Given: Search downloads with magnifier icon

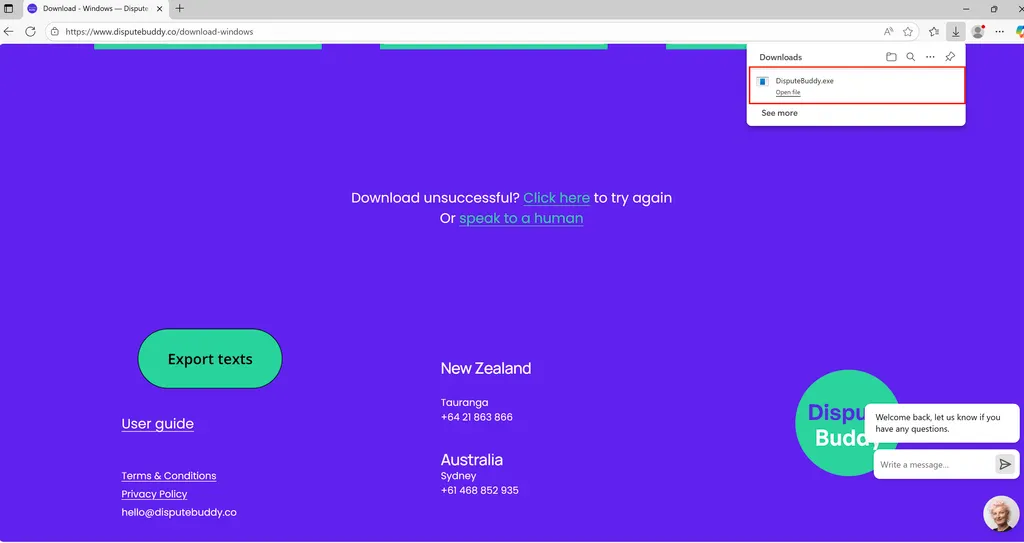Looking at the screenshot, I should tap(910, 57).
